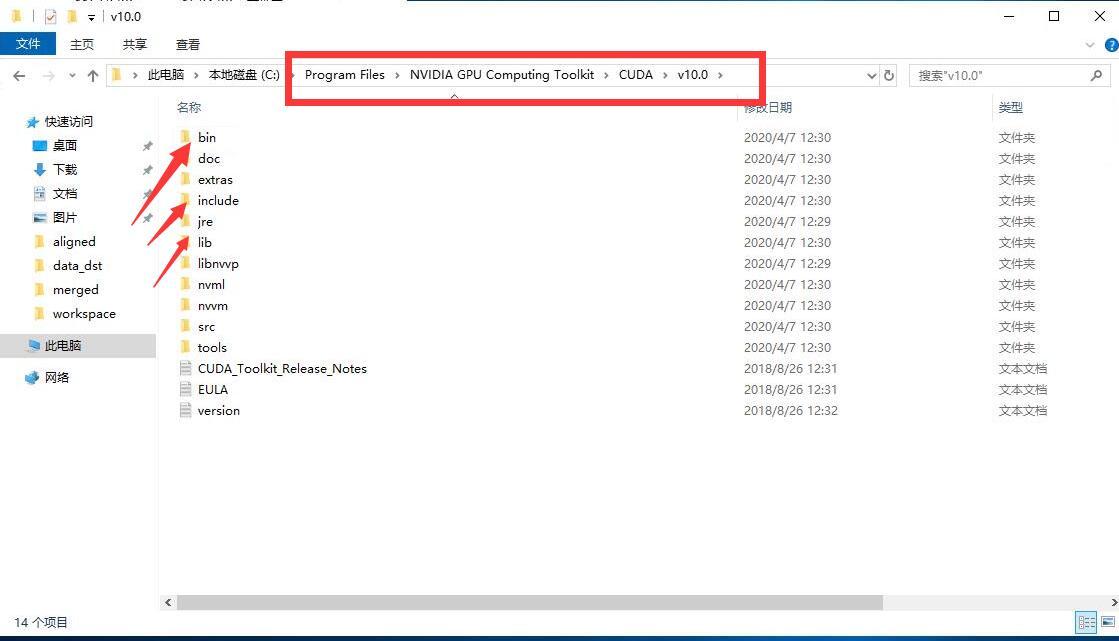
Task: Refresh the current folder view
Action: point(888,75)
